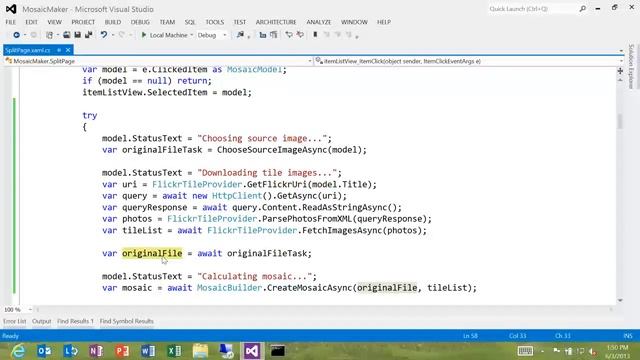Open the VIEW menu

54,22
